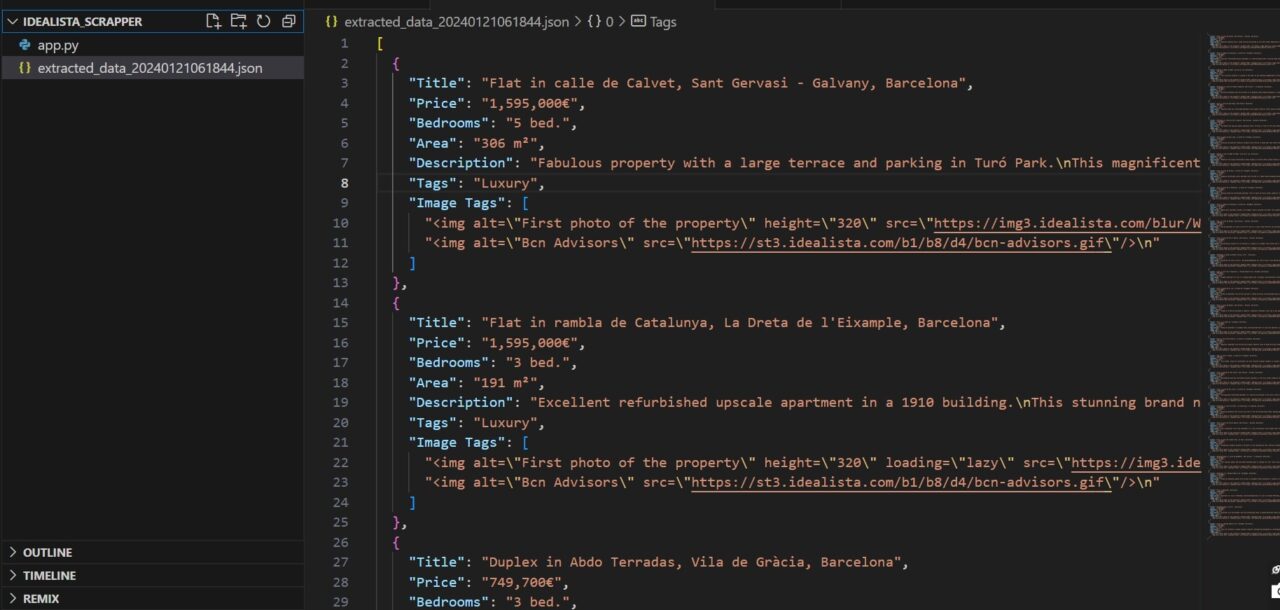This screenshot has height=610, width=1280.
Task: Click the JSON braces icon beside the extracted_data file
Action: pos(25,68)
